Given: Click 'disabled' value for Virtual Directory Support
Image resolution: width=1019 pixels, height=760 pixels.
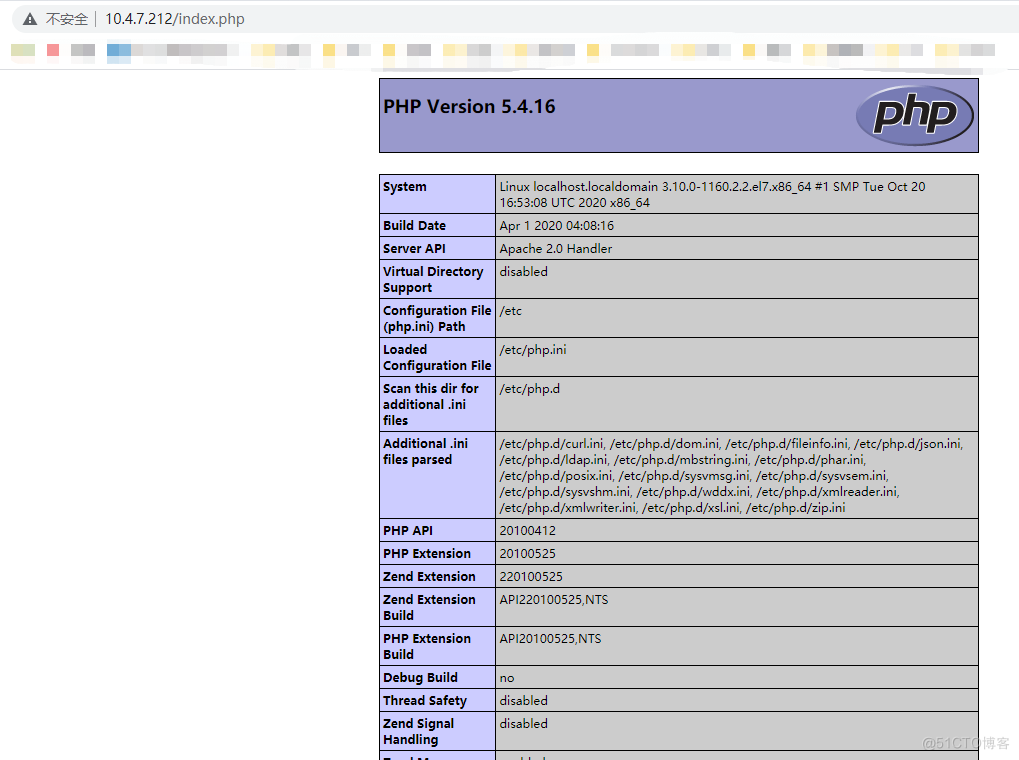Looking at the screenshot, I should pyautogui.click(x=524, y=272).
